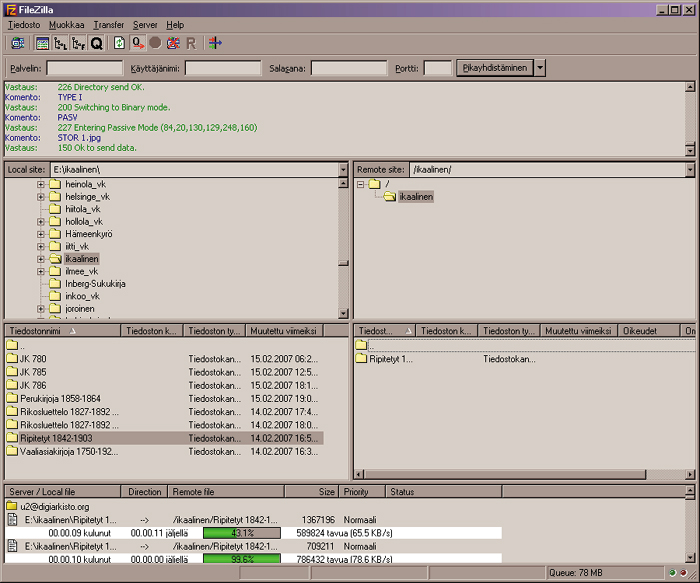Select the Vaaliasiakirjoja 1750-192... folder icon
This screenshot has width=700, height=583.
coord(12,451)
